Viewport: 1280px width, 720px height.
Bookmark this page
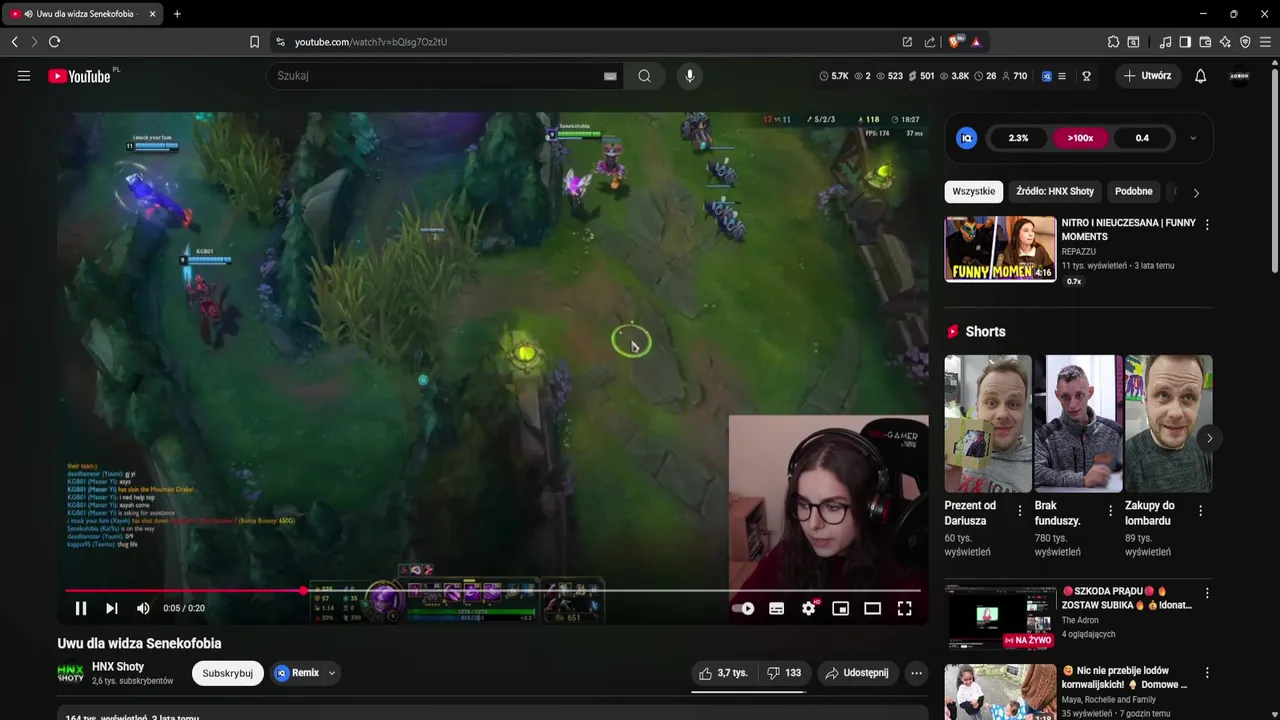click(254, 42)
